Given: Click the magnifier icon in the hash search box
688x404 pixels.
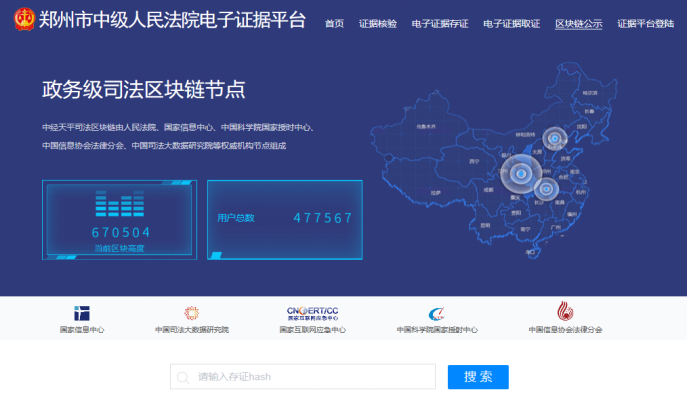Looking at the screenshot, I should point(183,377).
